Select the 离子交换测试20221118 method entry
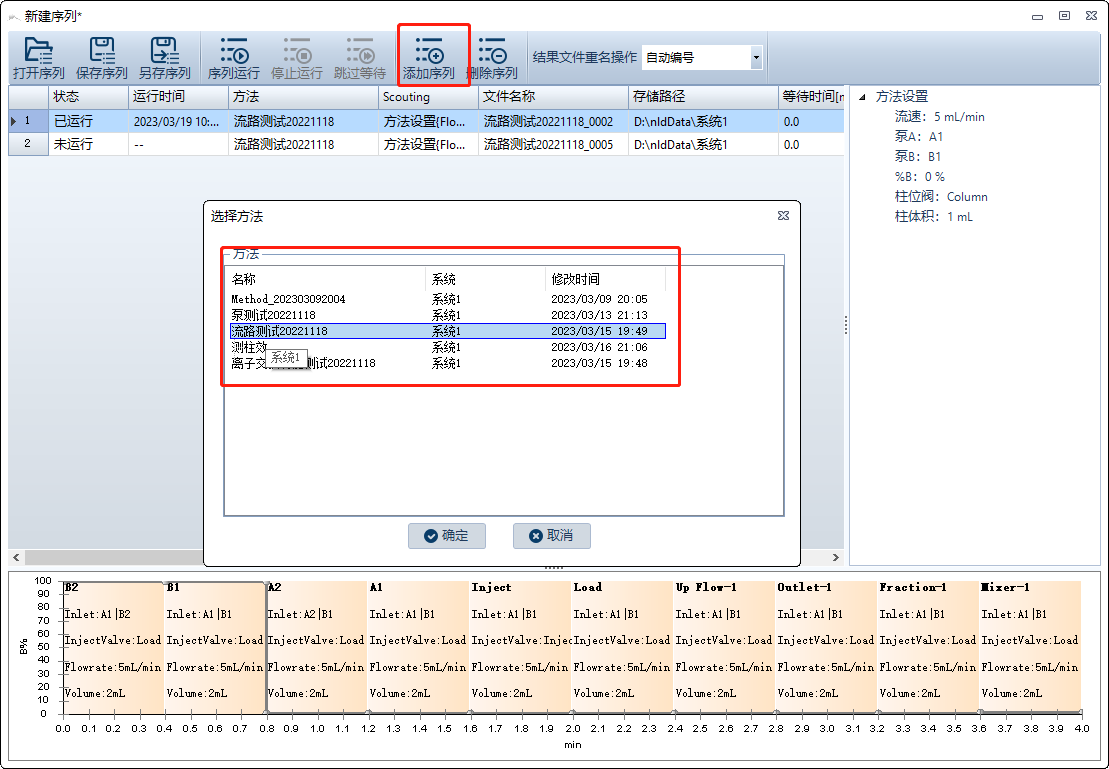The image size is (1109, 769). coord(300,364)
